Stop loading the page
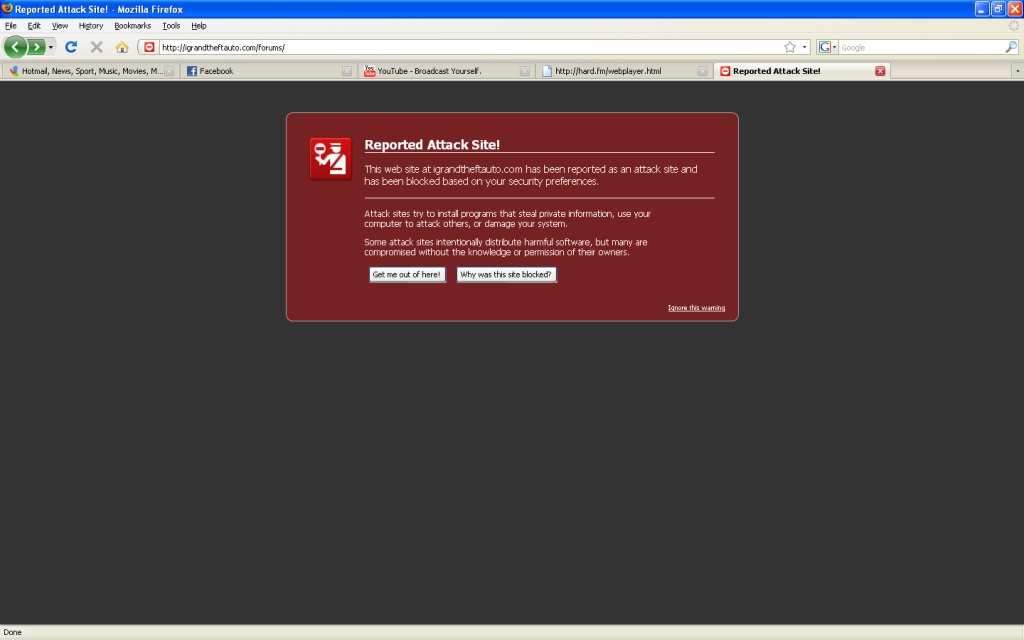The height and width of the screenshot is (640, 1024). (97, 47)
